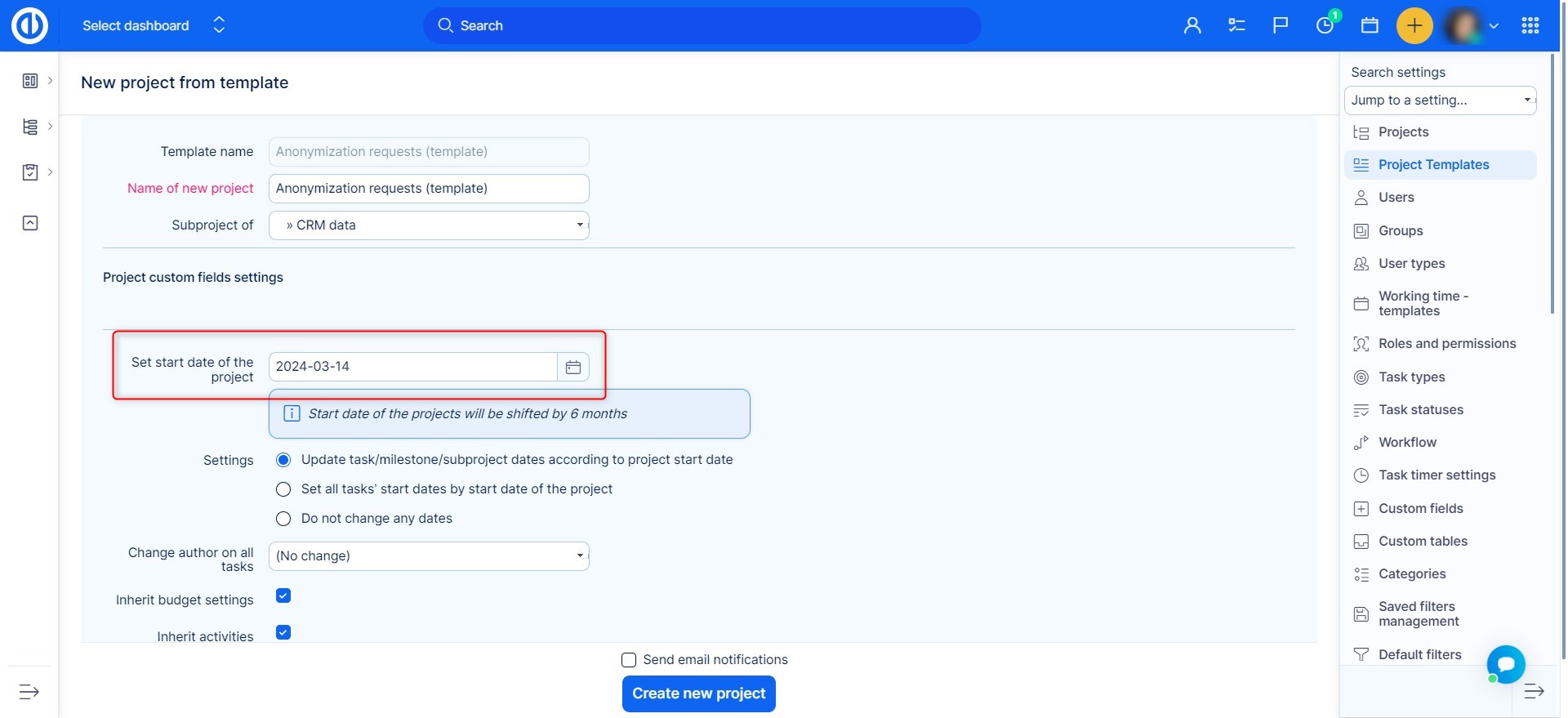Select 'Do not change any dates' option
This screenshot has width=1568, height=718.
pos(283,519)
